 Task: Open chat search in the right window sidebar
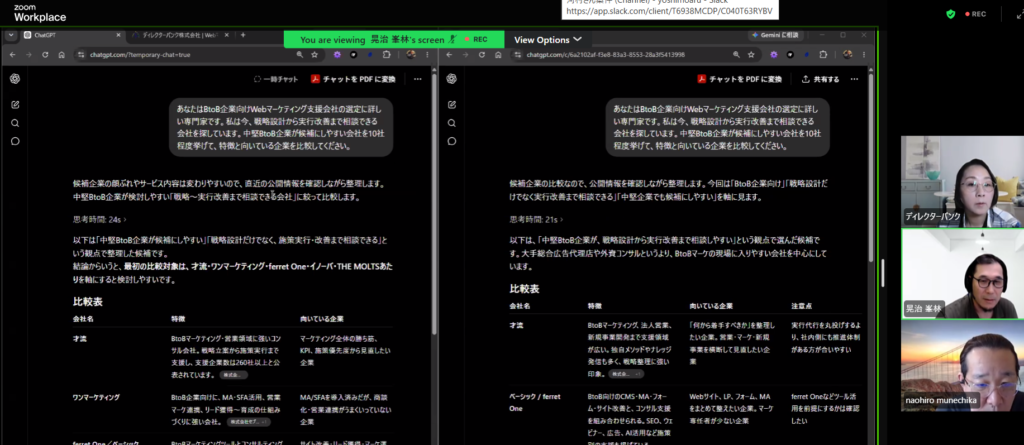(x=451, y=123)
